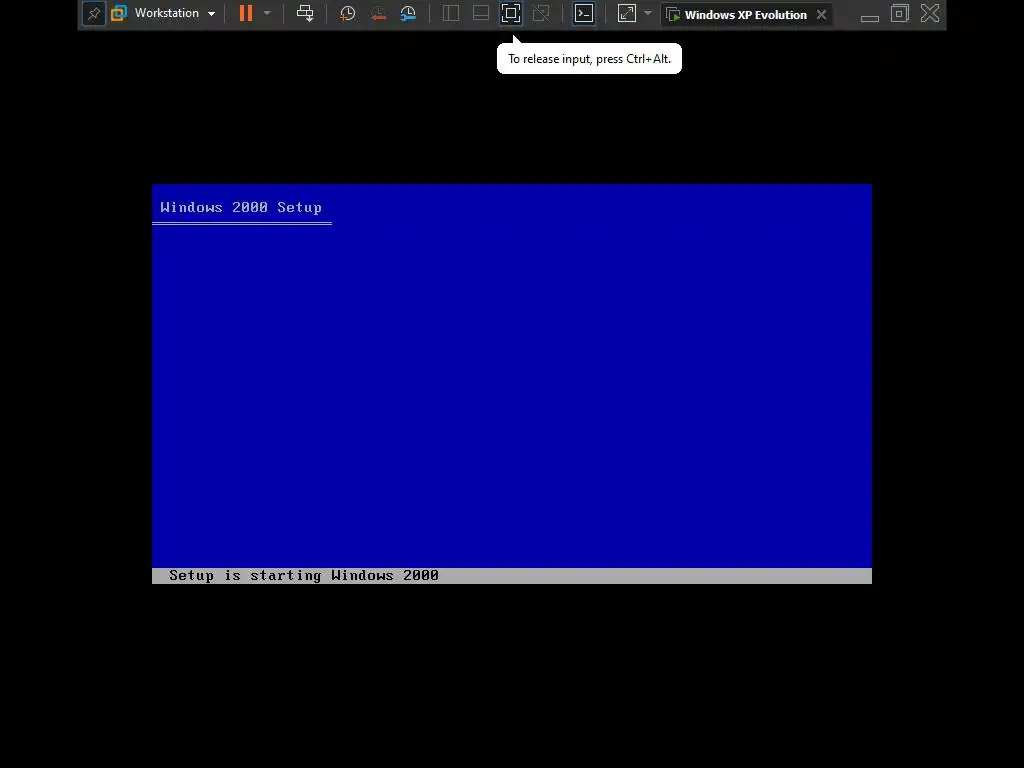The height and width of the screenshot is (768, 1024).
Task: Close the VMware Workstation window
Action: (930, 13)
